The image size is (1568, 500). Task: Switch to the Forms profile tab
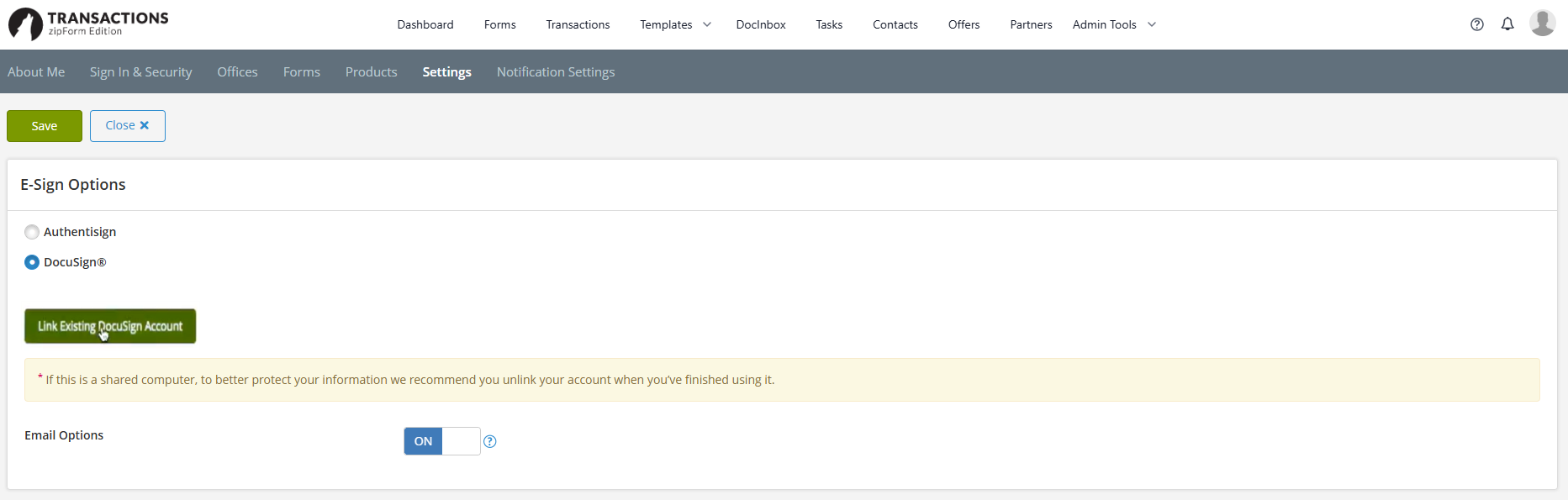(302, 72)
